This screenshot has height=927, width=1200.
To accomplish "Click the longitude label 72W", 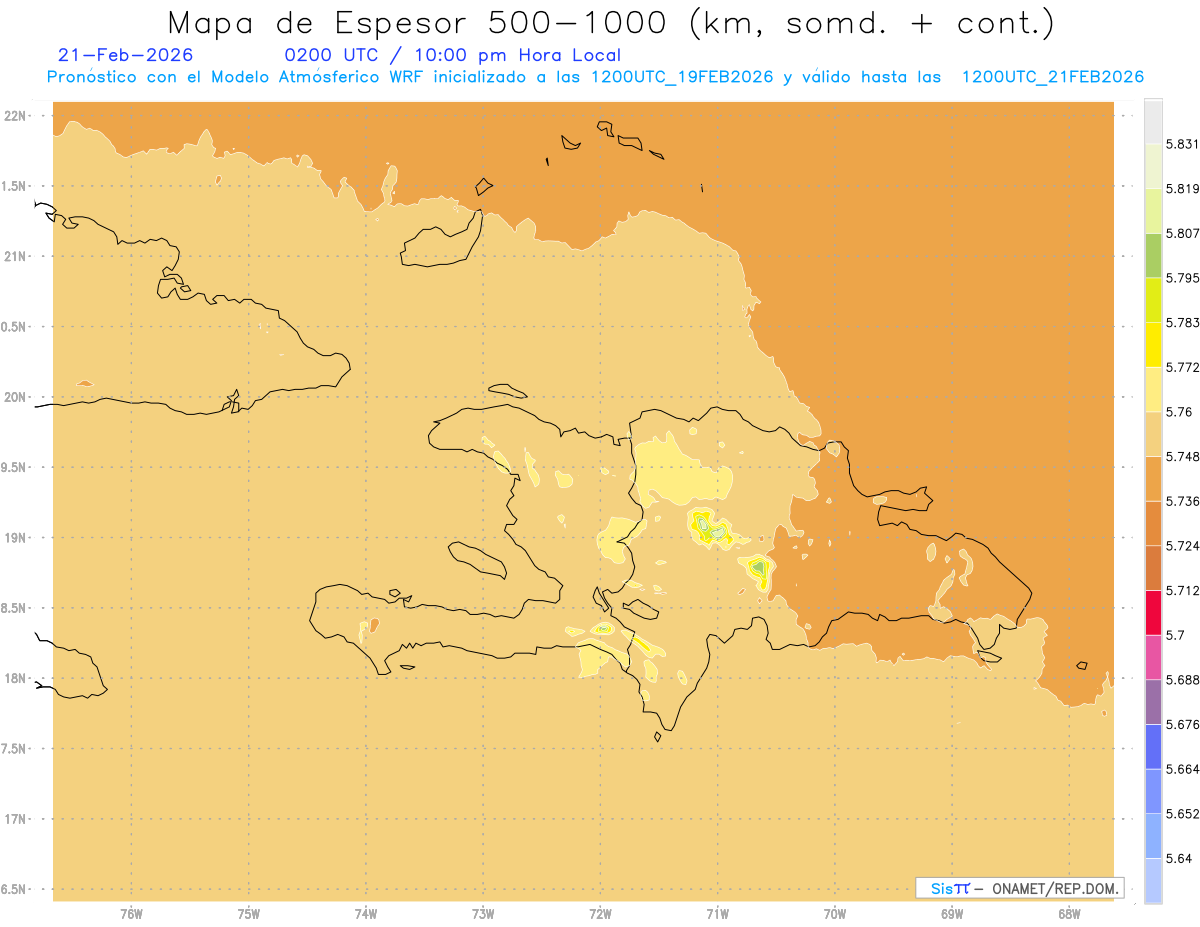I will click(601, 913).
